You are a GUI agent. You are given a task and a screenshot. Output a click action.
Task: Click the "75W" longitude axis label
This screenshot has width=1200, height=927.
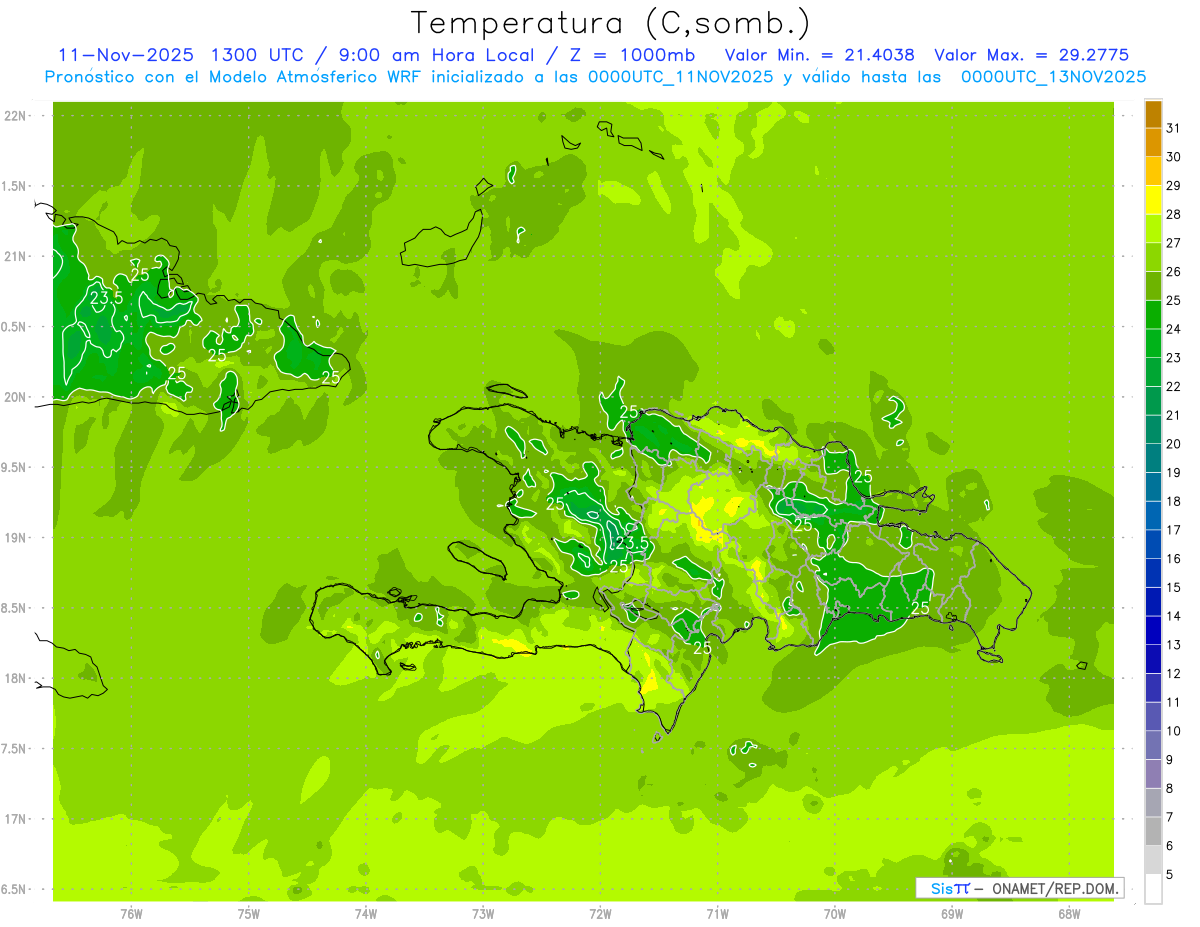[x=249, y=913]
